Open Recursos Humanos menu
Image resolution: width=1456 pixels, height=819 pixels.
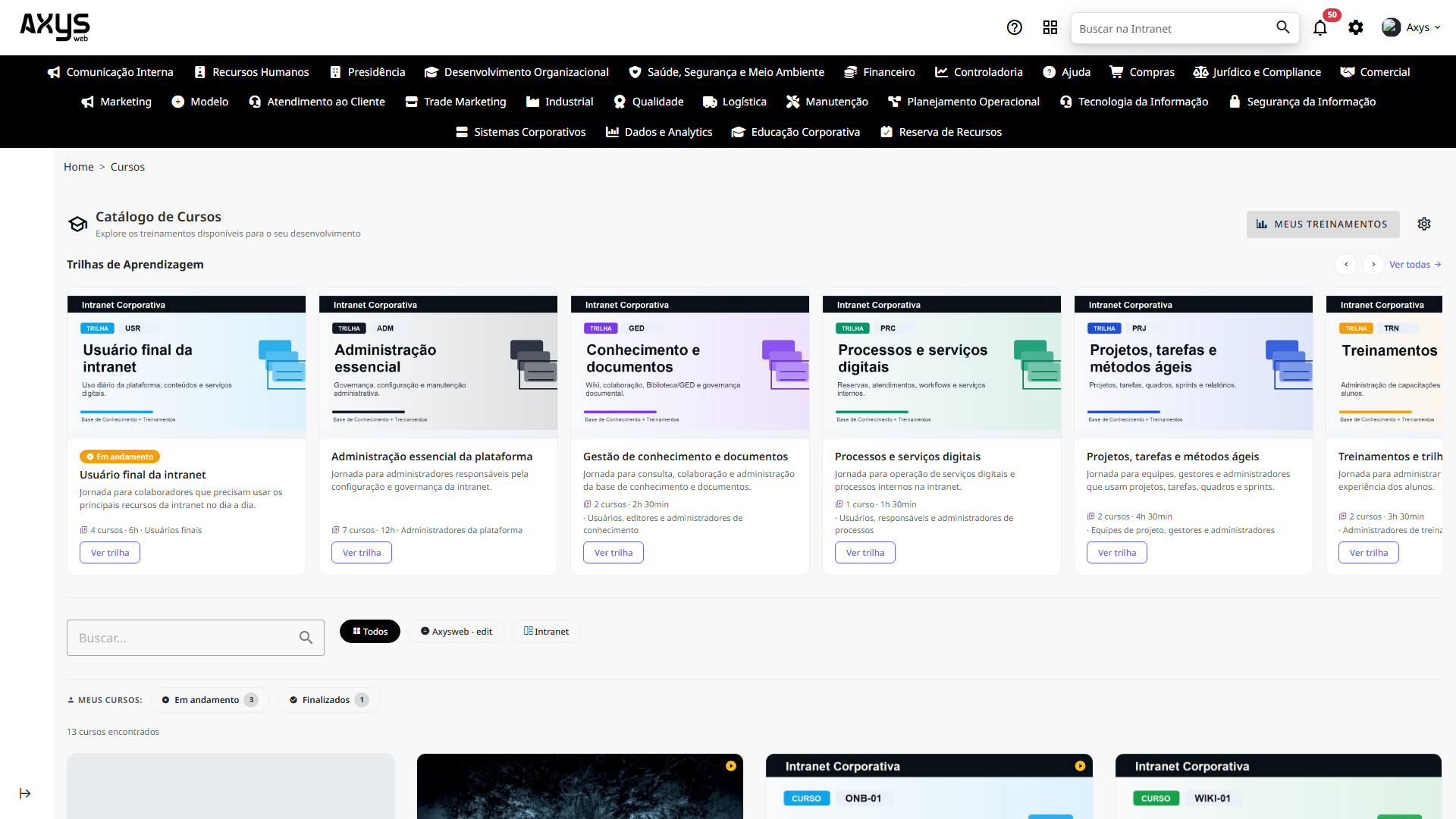(252, 72)
